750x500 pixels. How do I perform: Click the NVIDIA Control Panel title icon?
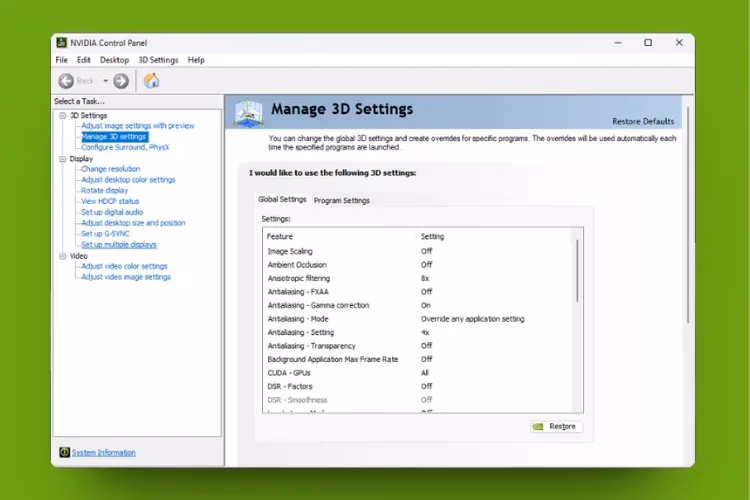pyautogui.click(x=62, y=43)
